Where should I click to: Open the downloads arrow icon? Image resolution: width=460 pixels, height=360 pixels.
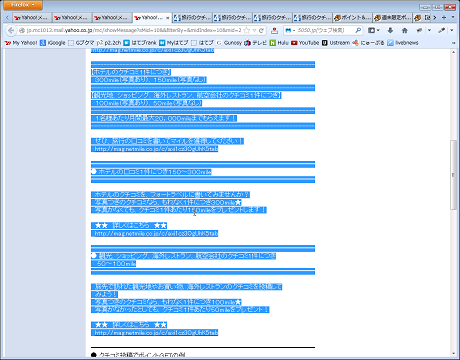pyautogui.click(x=390, y=30)
